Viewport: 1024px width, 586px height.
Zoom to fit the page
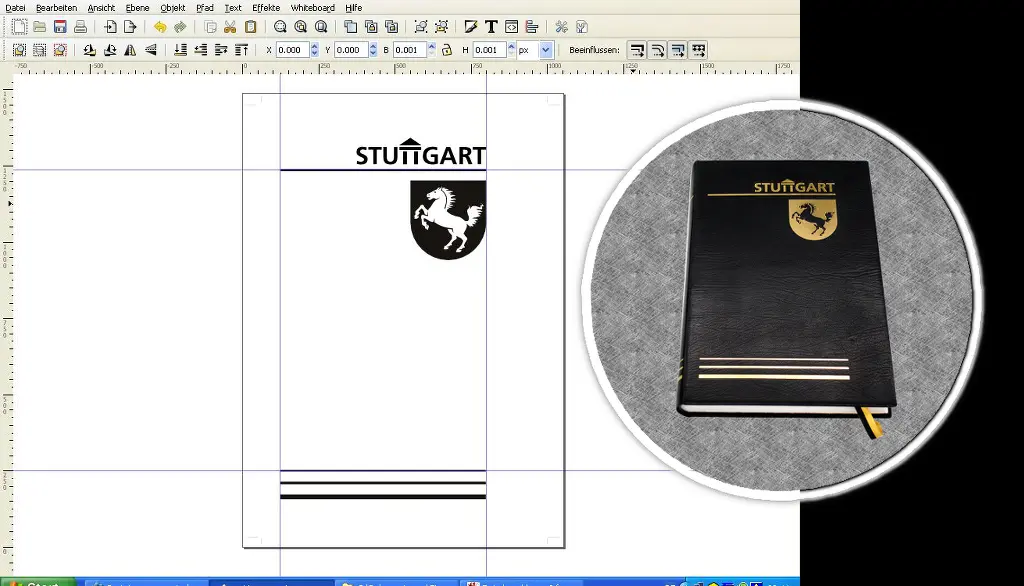click(321, 27)
